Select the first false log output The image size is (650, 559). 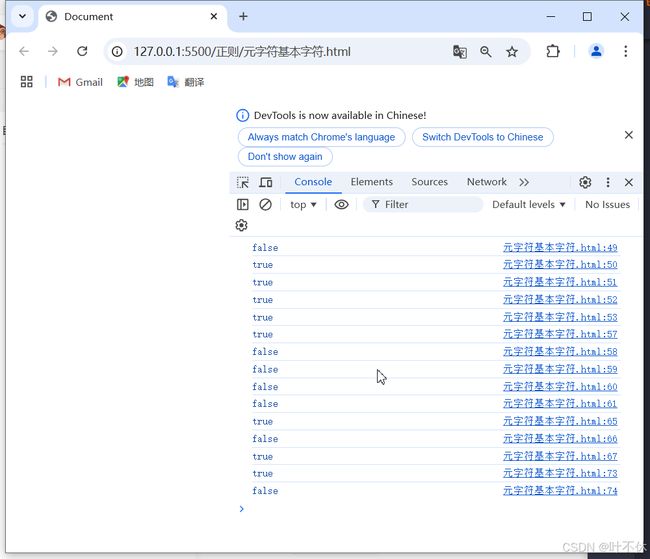pyautogui.click(x=265, y=248)
